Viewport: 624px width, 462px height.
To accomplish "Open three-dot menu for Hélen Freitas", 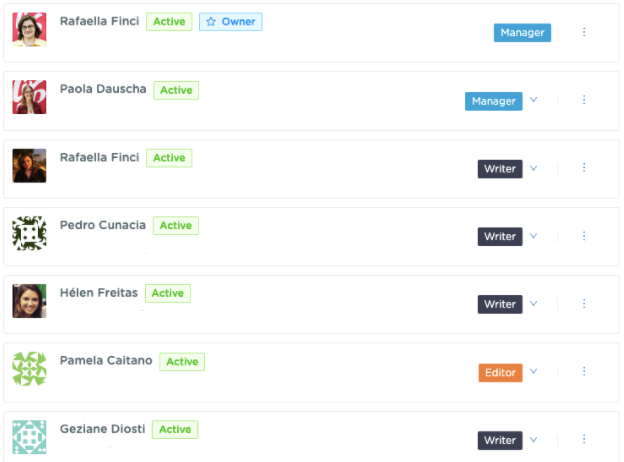I will pos(584,304).
